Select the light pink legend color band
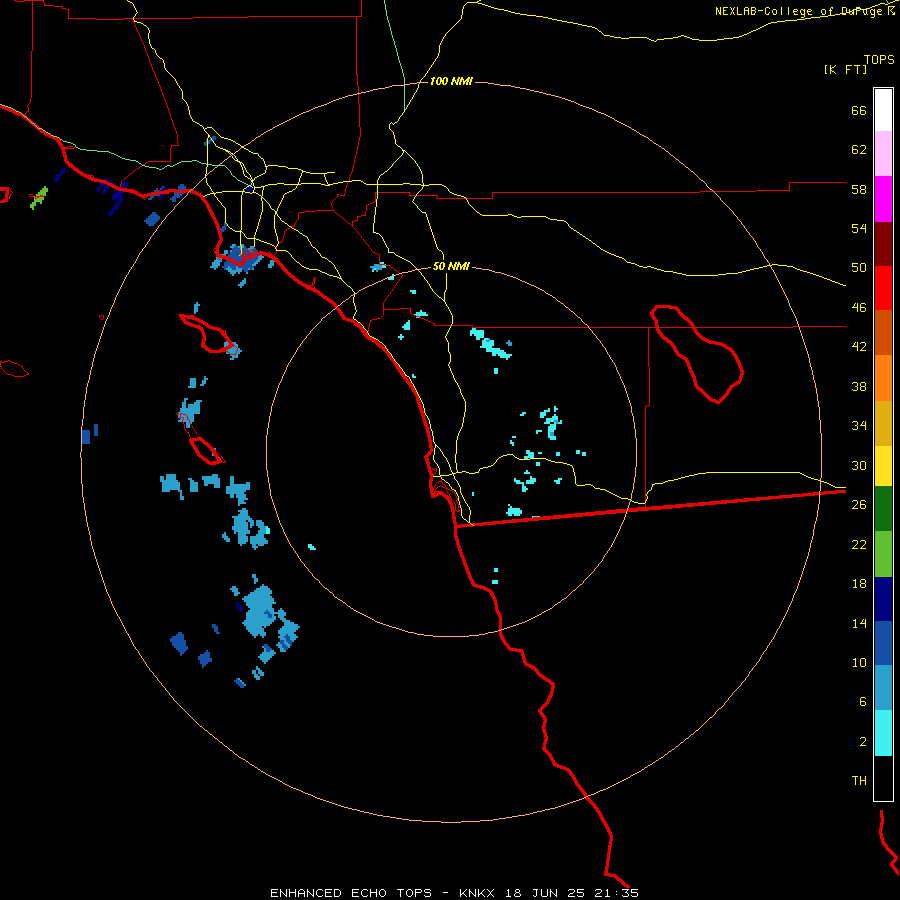This screenshot has width=900, height=900. (x=883, y=153)
